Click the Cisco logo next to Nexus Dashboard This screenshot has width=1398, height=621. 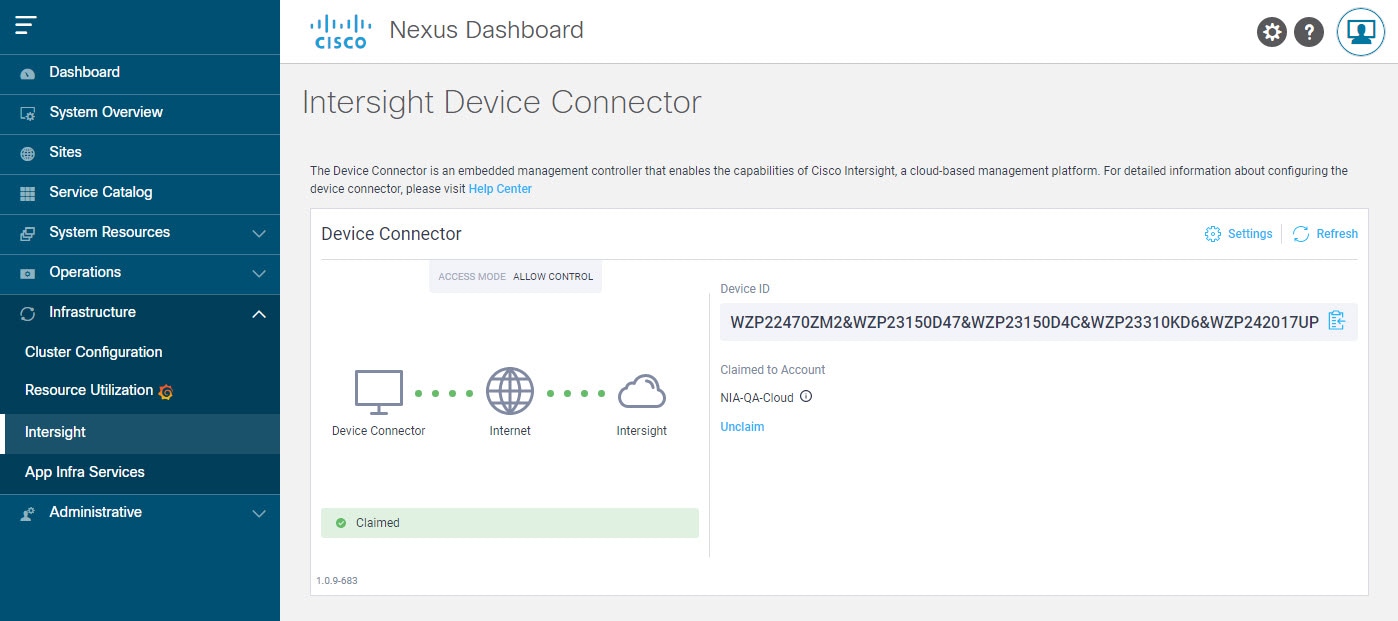341,29
